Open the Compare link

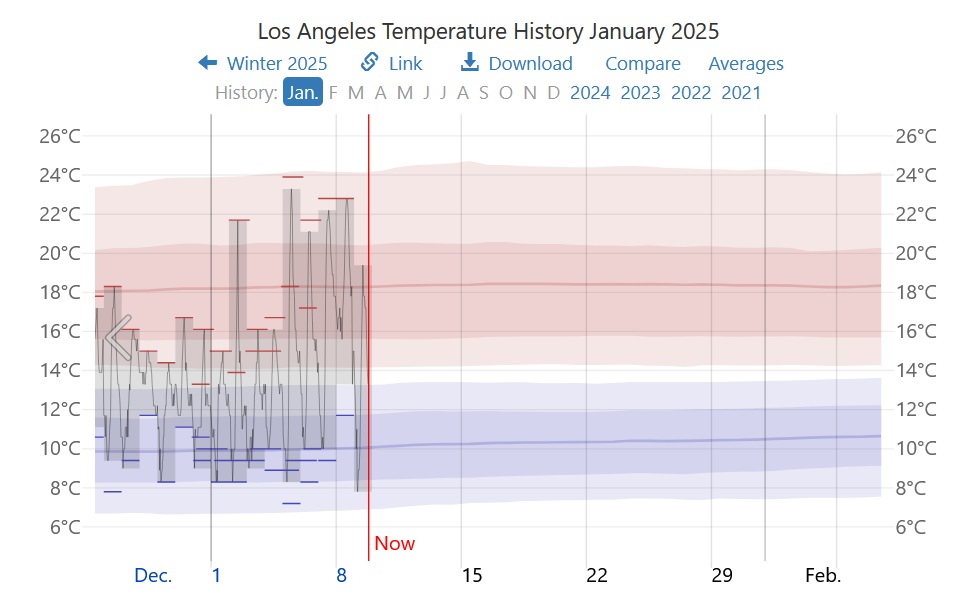coord(642,64)
